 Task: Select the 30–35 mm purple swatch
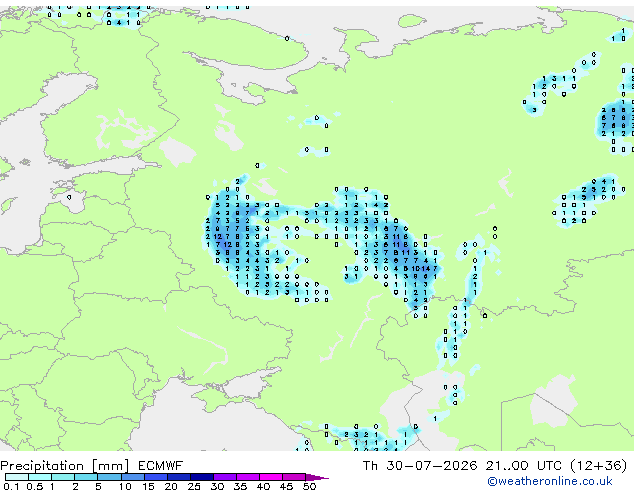[225, 477]
